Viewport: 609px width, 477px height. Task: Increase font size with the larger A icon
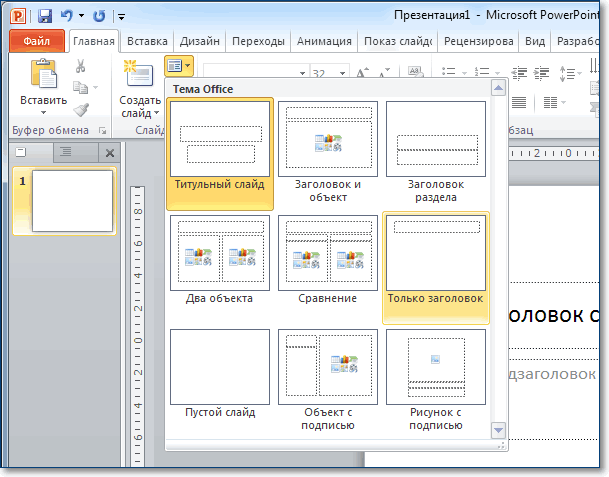(362, 73)
